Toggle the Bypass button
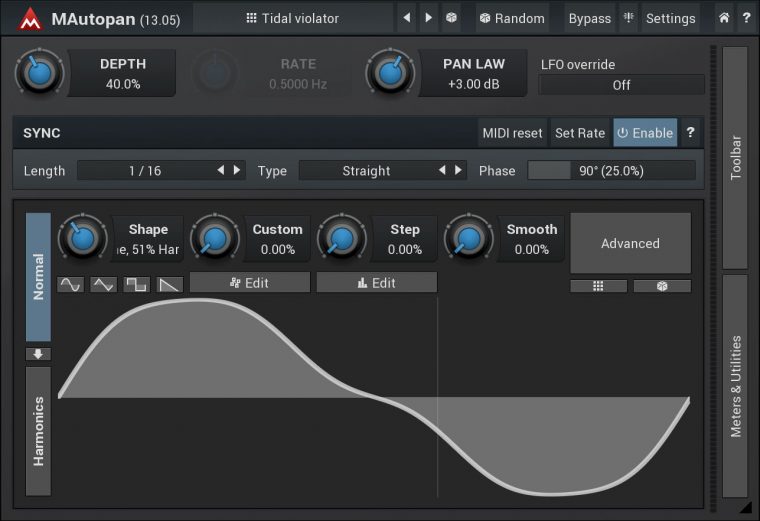760x521 pixels. (589, 18)
